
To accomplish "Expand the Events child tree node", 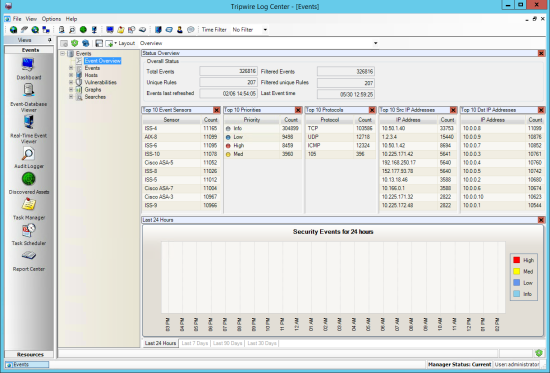I will pos(71,68).
